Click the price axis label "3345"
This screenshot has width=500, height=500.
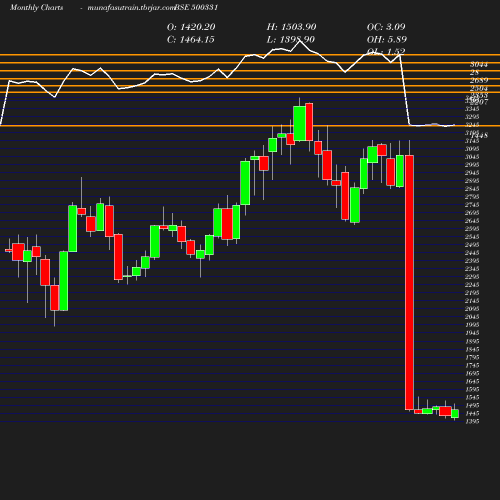tap(472, 109)
